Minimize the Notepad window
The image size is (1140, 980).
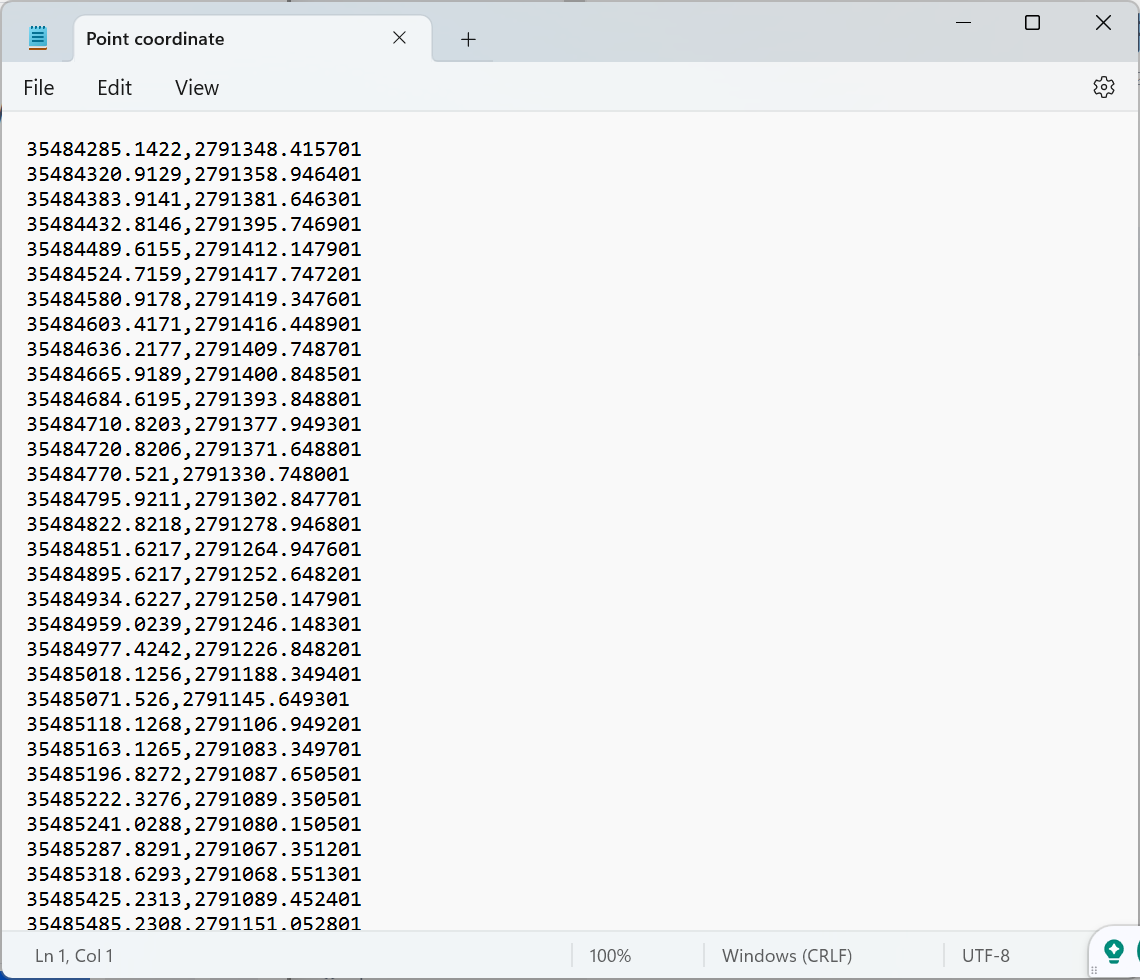click(x=963, y=23)
